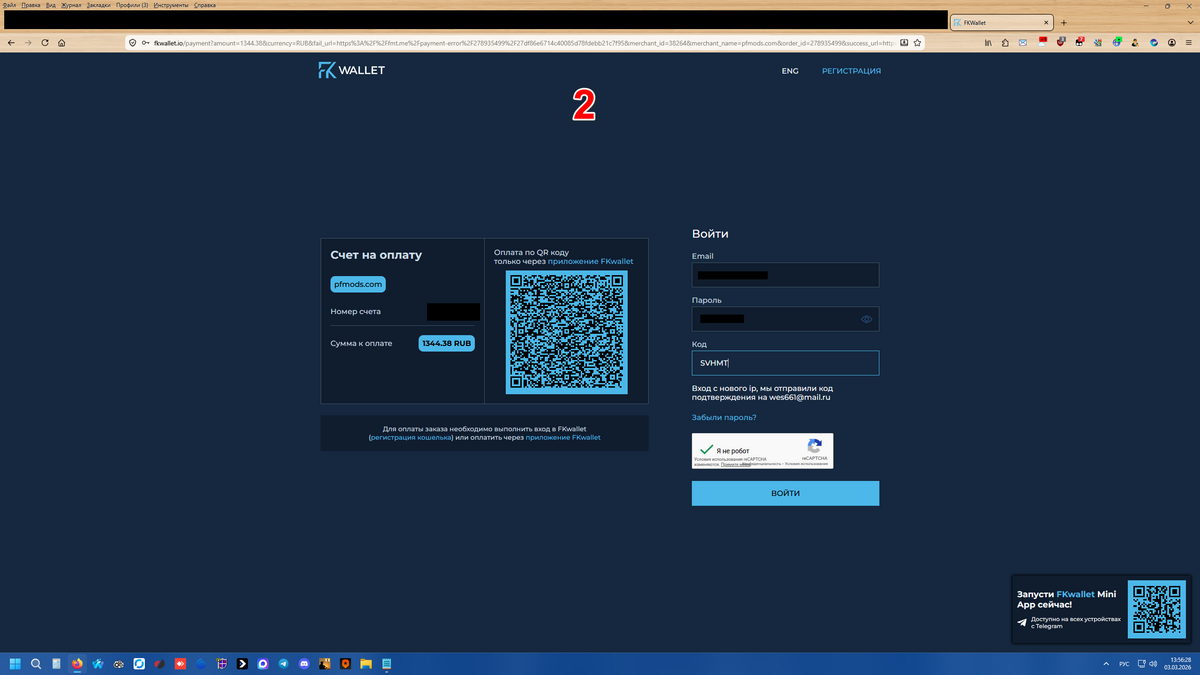Open a new browser tab with plus
The image size is (1200, 675).
(1064, 22)
